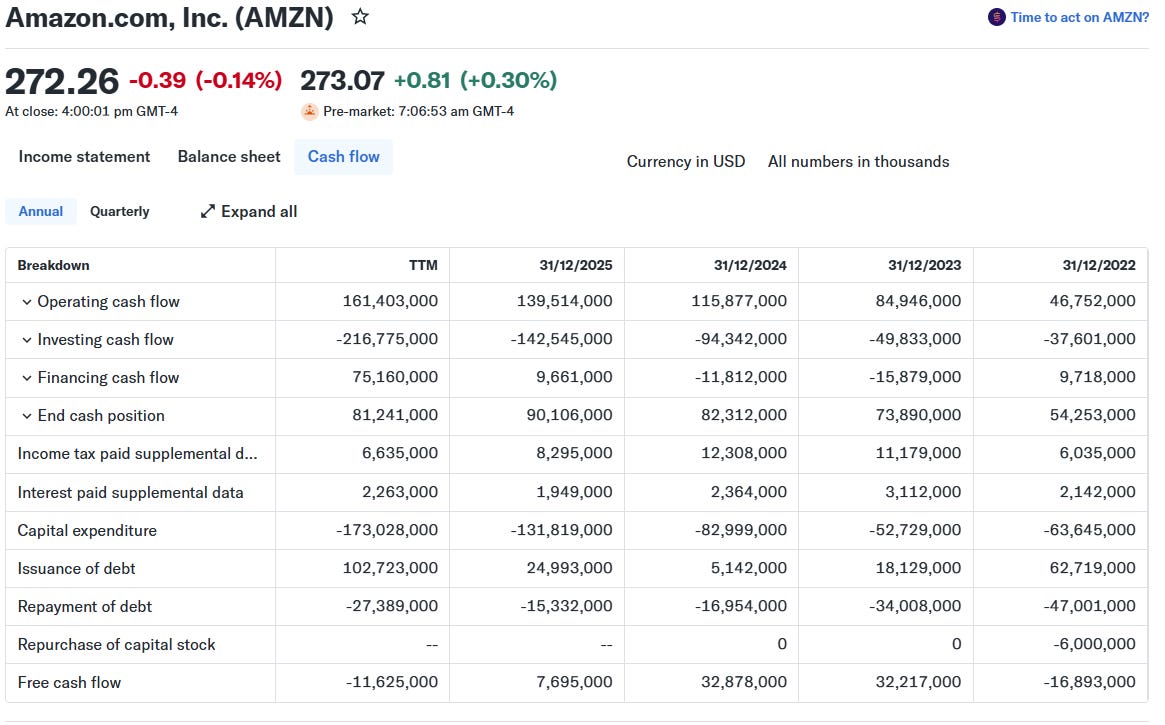1165x725 pixels.
Task: Click Financing cash flow TTM value 75,160,000
Action: pos(395,377)
